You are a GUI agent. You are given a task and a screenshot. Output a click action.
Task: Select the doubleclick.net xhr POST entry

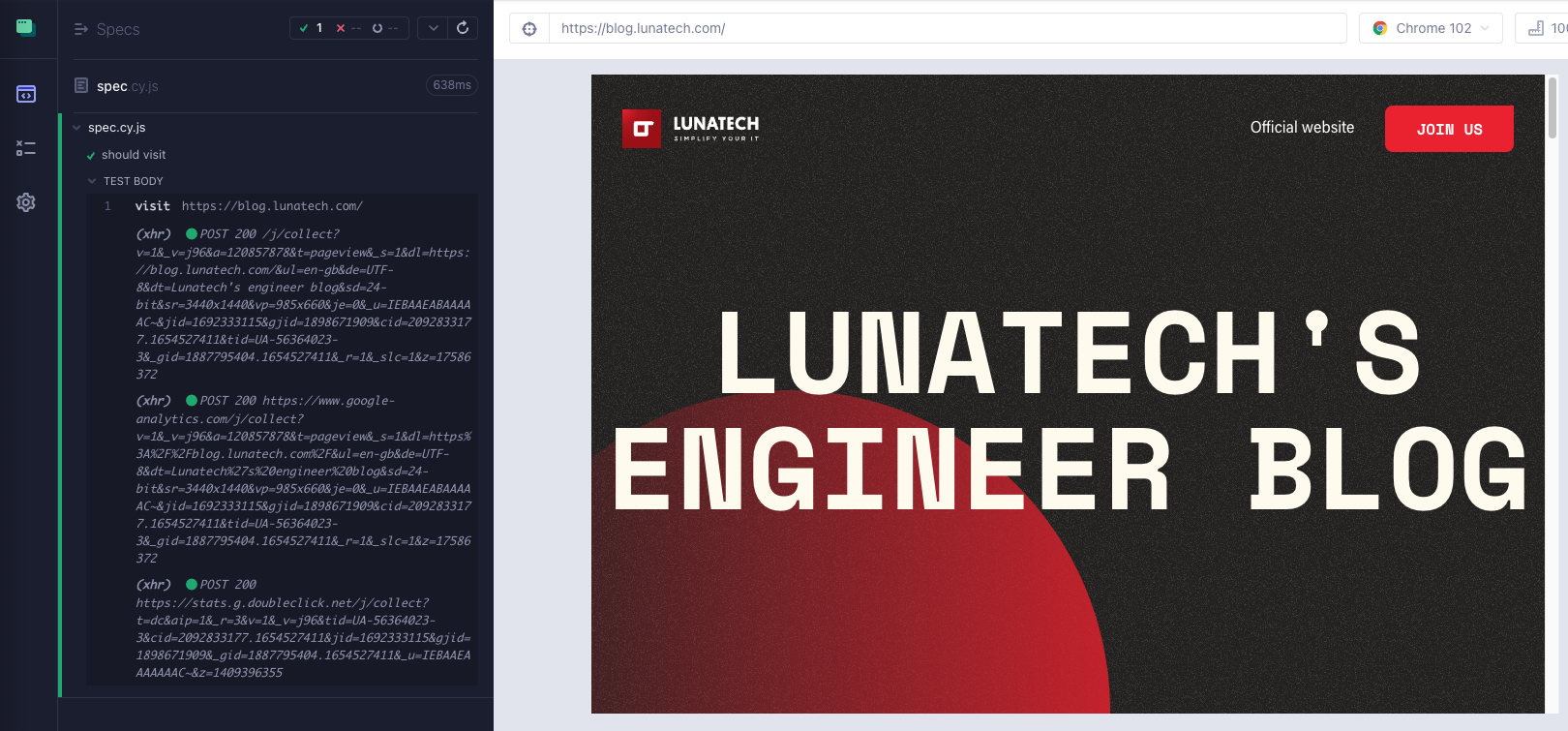(x=282, y=628)
